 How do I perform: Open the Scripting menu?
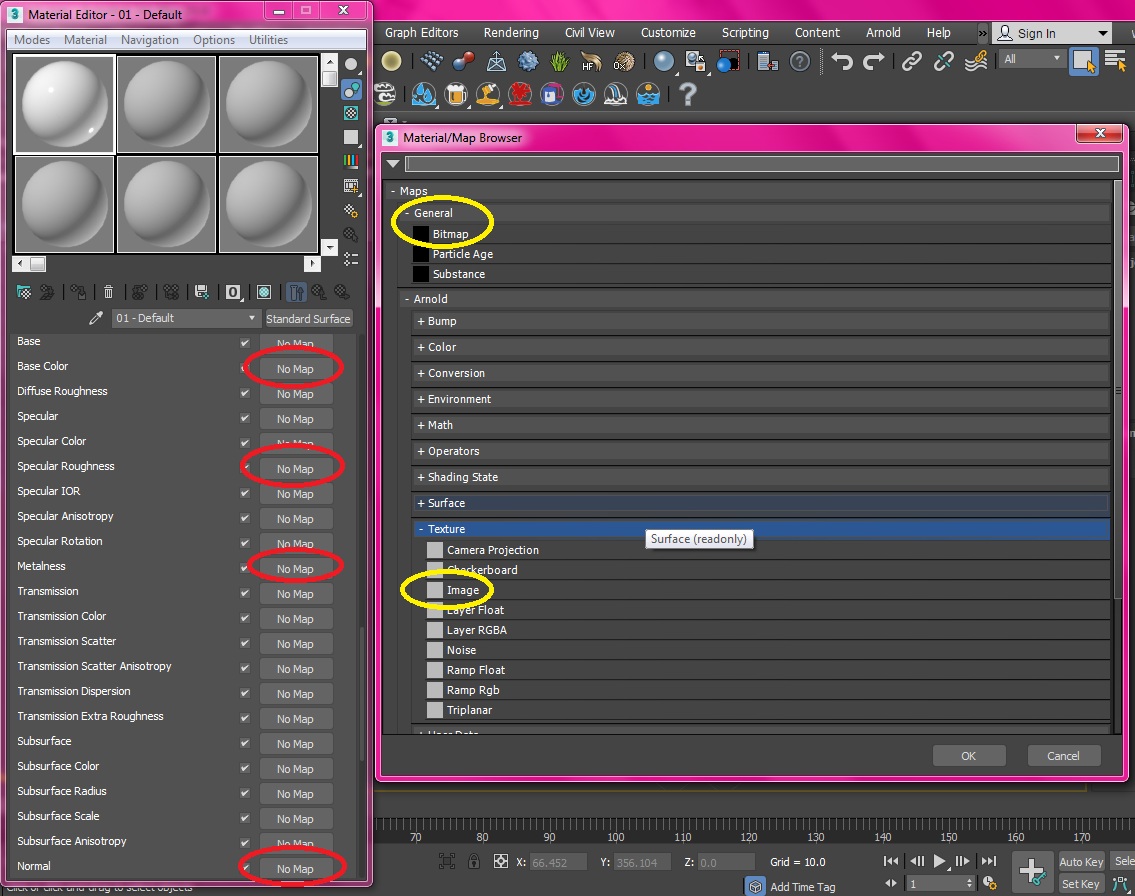[745, 33]
